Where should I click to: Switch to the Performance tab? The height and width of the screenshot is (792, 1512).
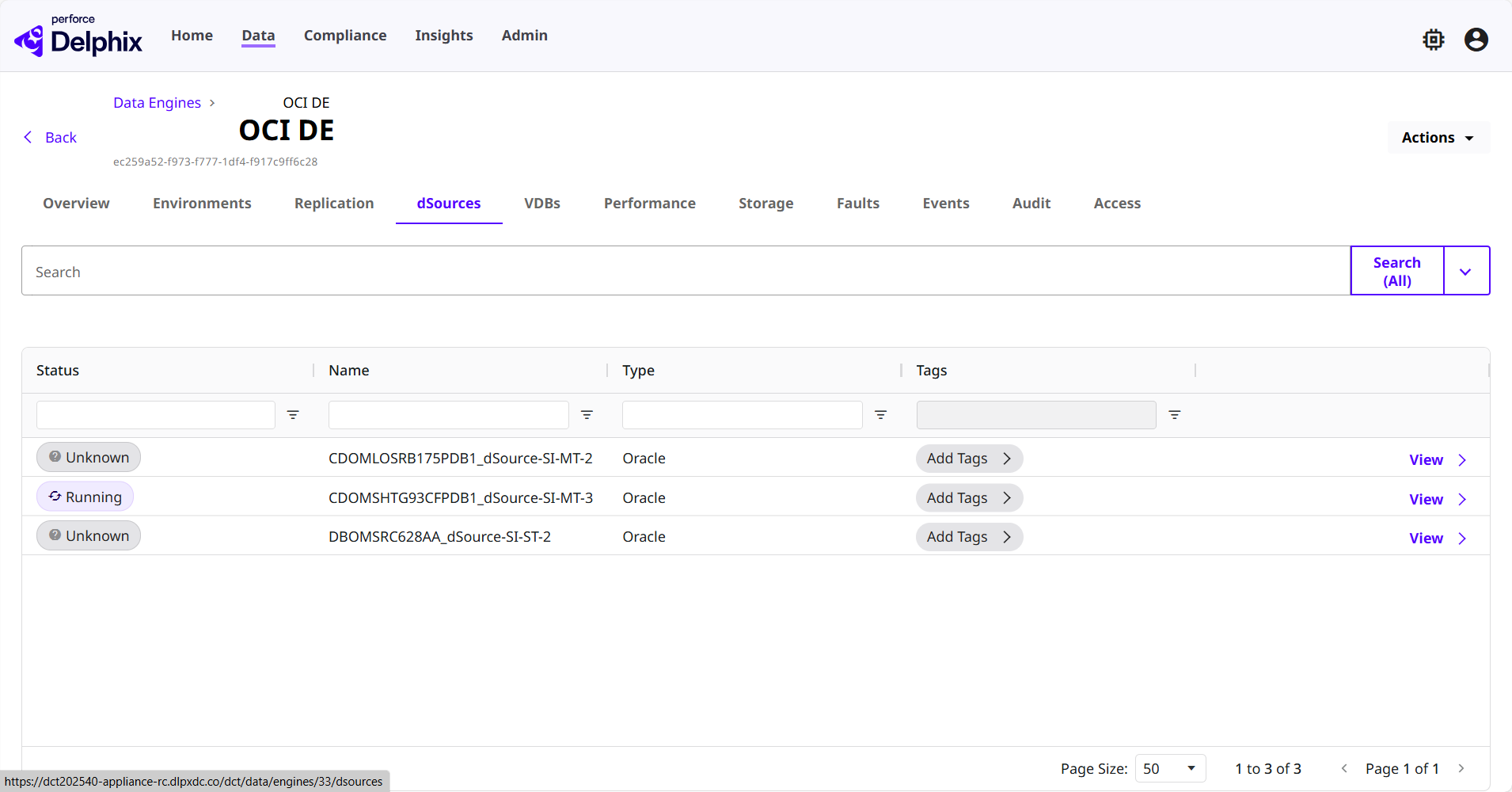pos(650,204)
